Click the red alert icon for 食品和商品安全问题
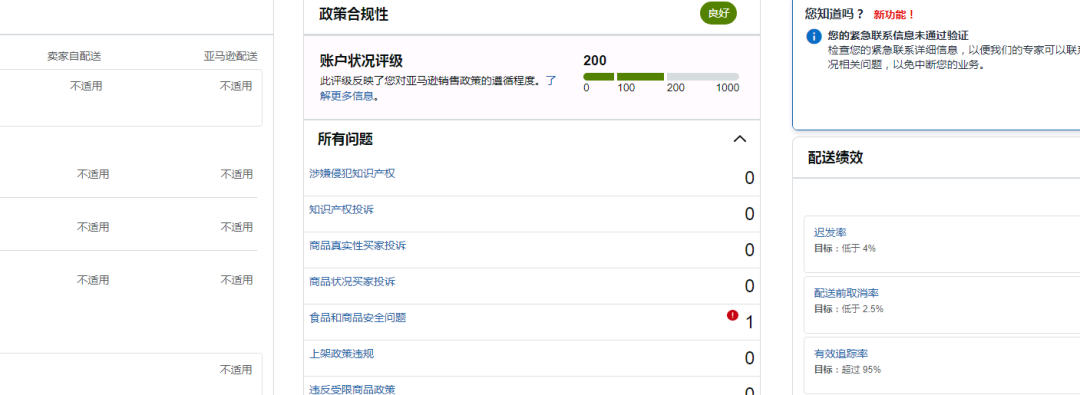Image resolution: width=1080 pixels, height=395 pixels. click(732, 315)
